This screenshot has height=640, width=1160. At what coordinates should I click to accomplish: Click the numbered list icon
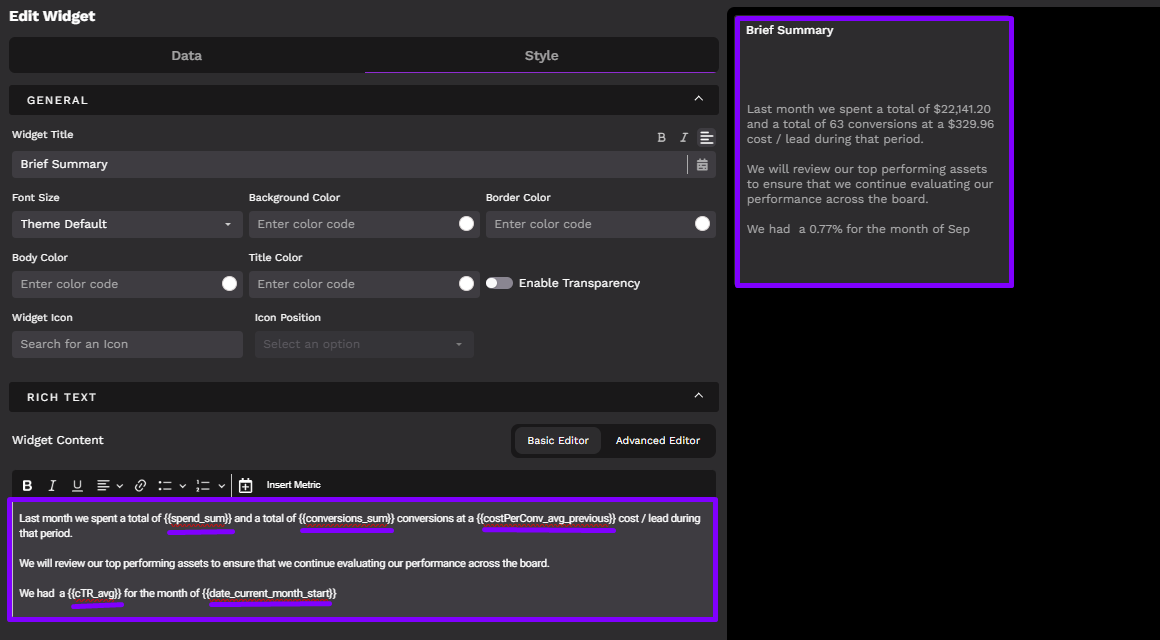pyautogui.click(x=203, y=486)
